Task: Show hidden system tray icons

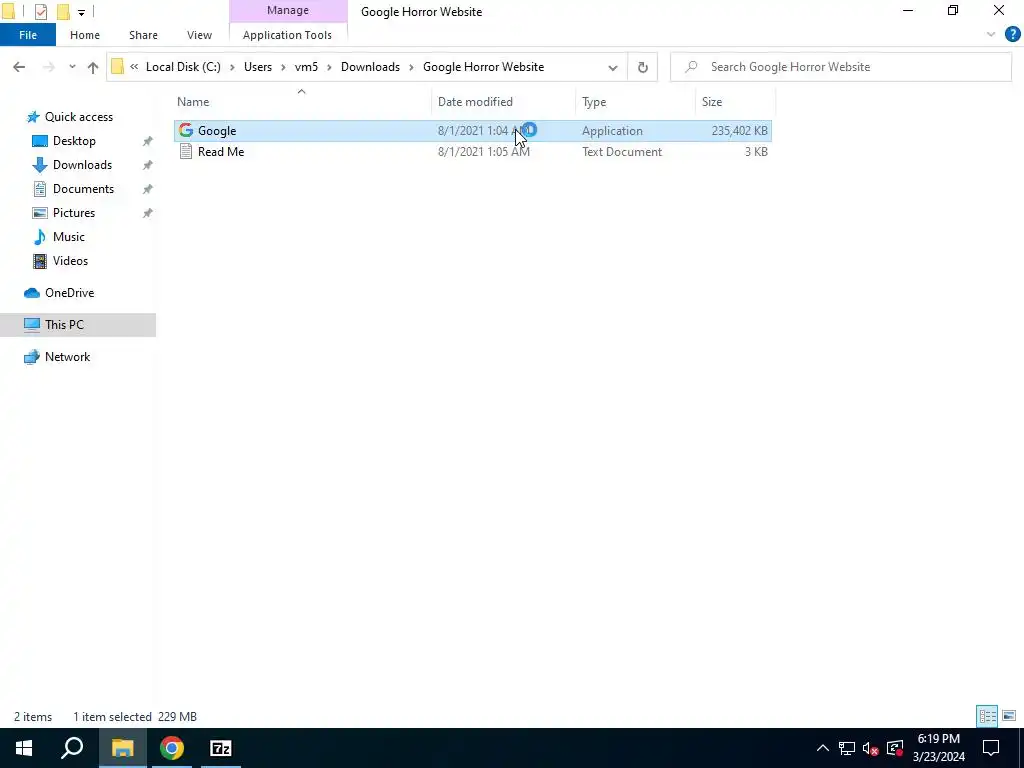Action: (x=822, y=748)
